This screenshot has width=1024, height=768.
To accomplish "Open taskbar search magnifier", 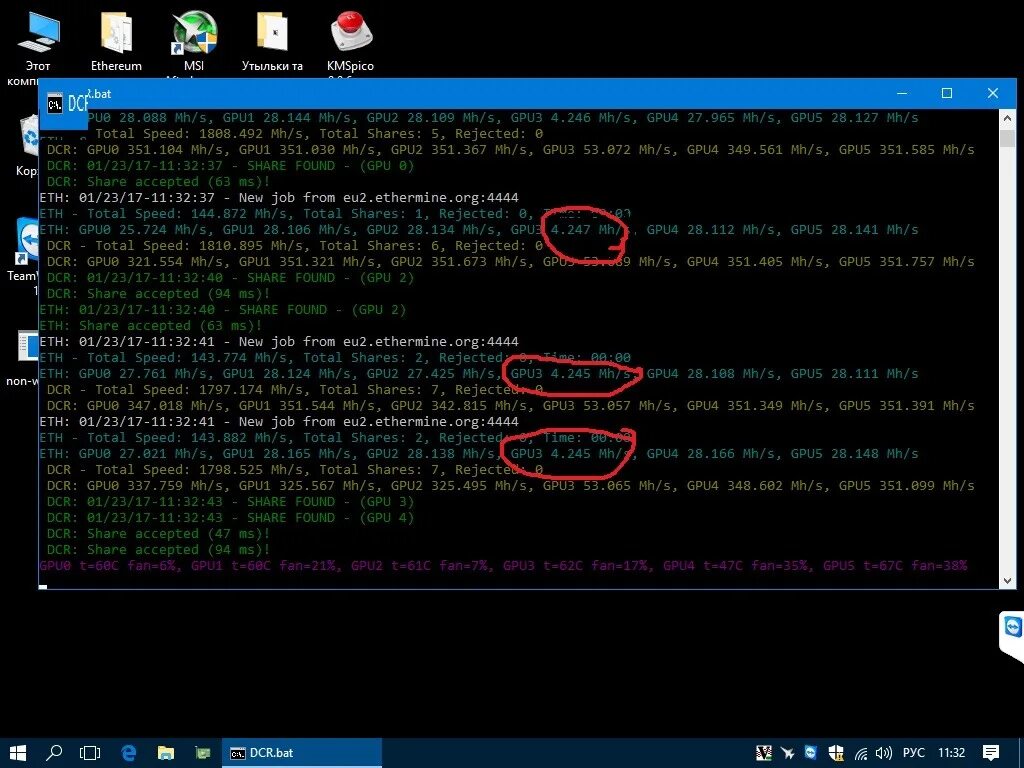I will (x=54, y=753).
